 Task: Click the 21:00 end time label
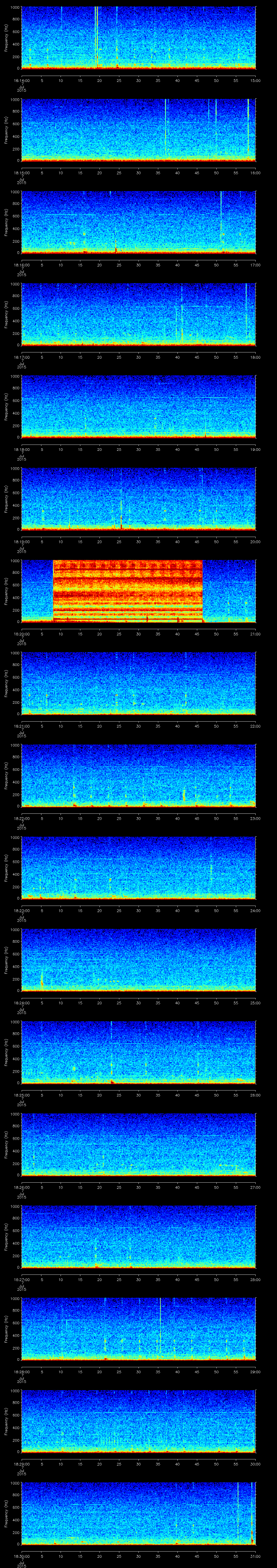point(256,634)
